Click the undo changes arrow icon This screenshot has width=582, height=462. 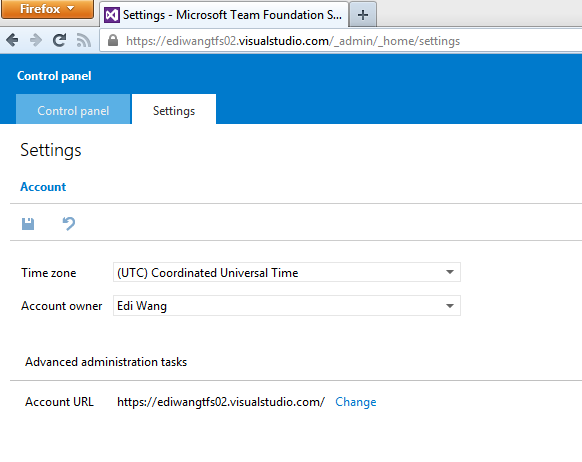tap(69, 223)
